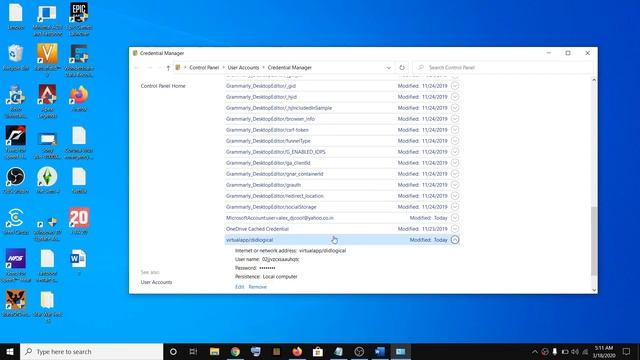Collapse the virtualapp/didlogical credential
Image resolution: width=640 pixels, height=360 pixels.
coord(455,240)
